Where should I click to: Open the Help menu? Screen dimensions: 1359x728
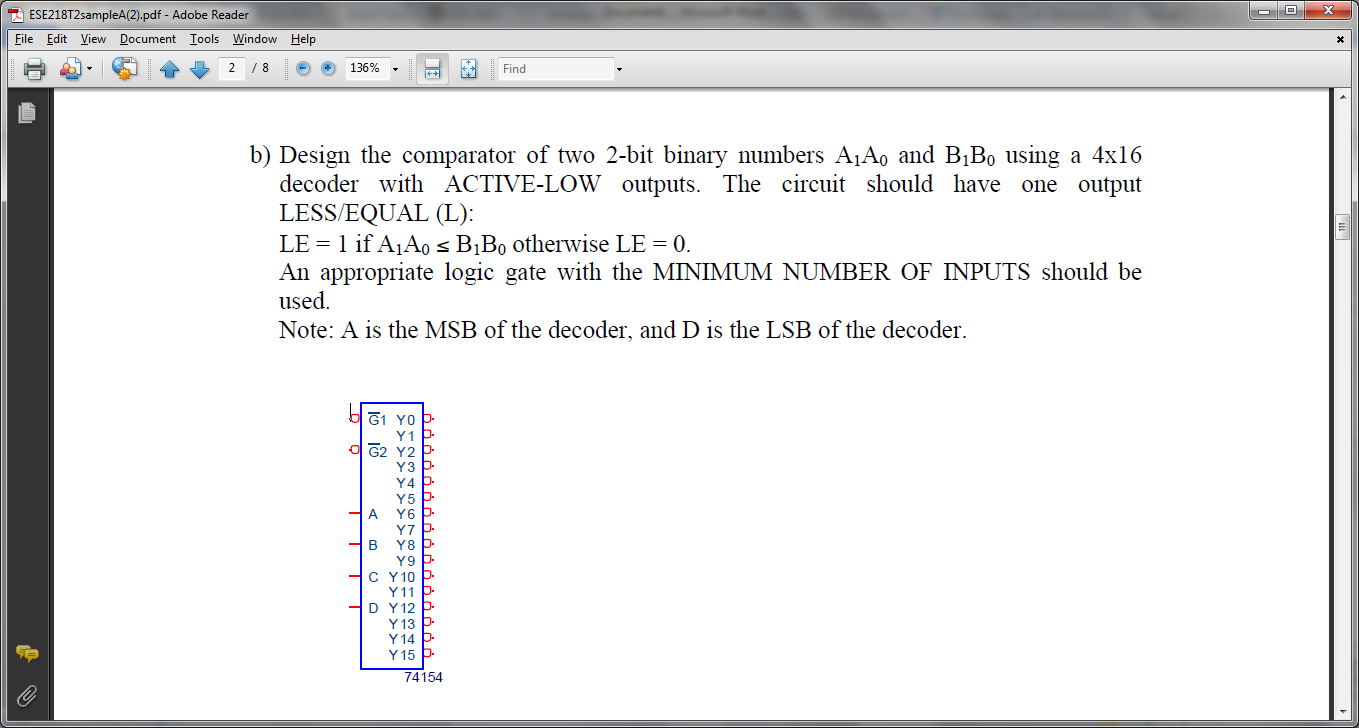click(303, 39)
